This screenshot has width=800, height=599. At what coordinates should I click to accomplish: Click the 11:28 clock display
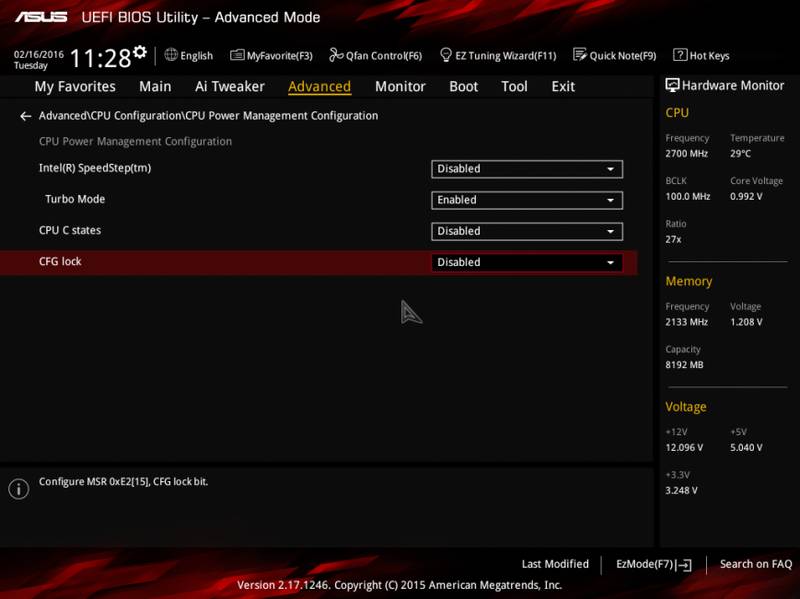101,58
